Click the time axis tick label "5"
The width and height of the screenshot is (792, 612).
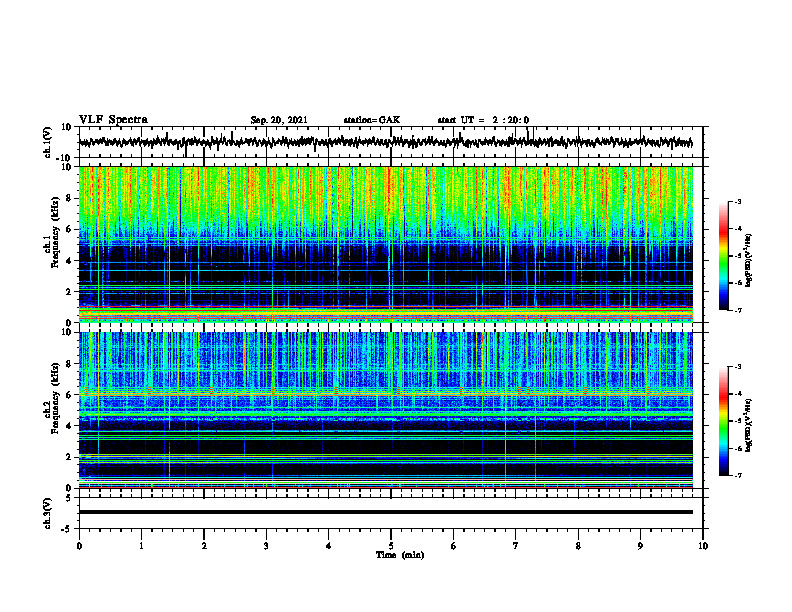click(391, 546)
